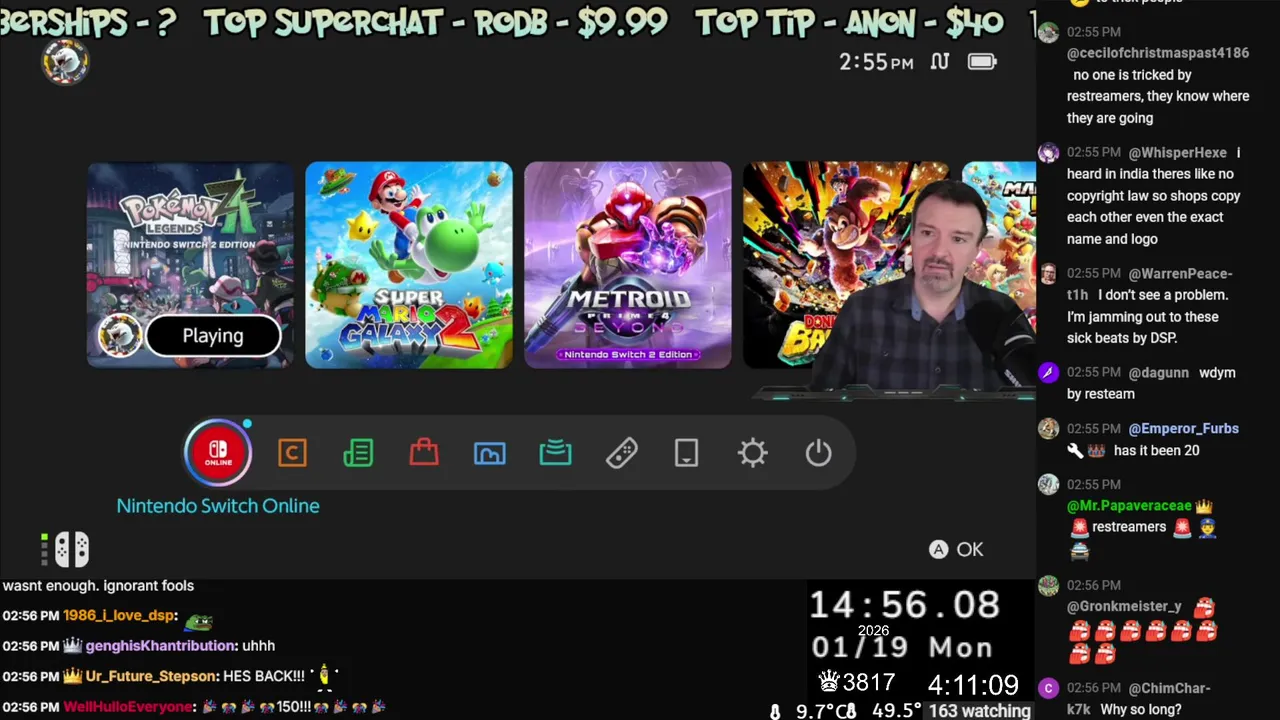Image resolution: width=1280 pixels, height=720 pixels.
Task: Click the battery indicator icon
Action: (x=982, y=62)
